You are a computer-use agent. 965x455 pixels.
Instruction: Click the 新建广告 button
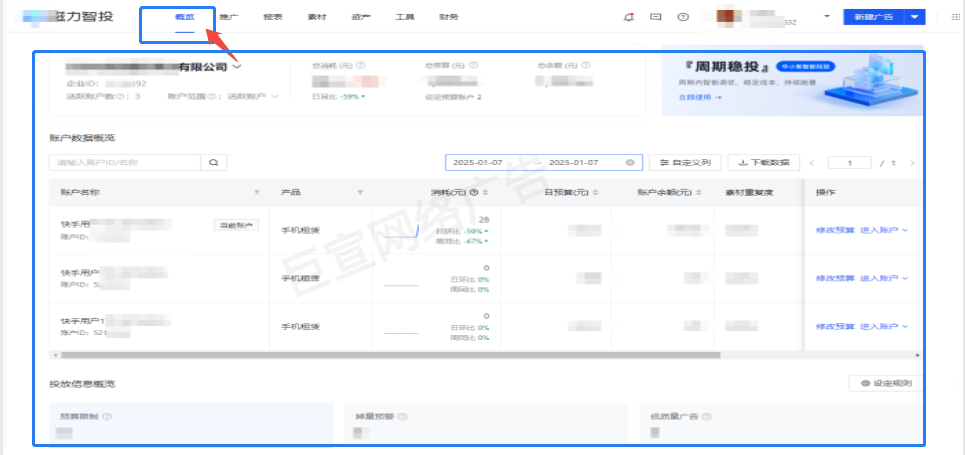coord(874,17)
